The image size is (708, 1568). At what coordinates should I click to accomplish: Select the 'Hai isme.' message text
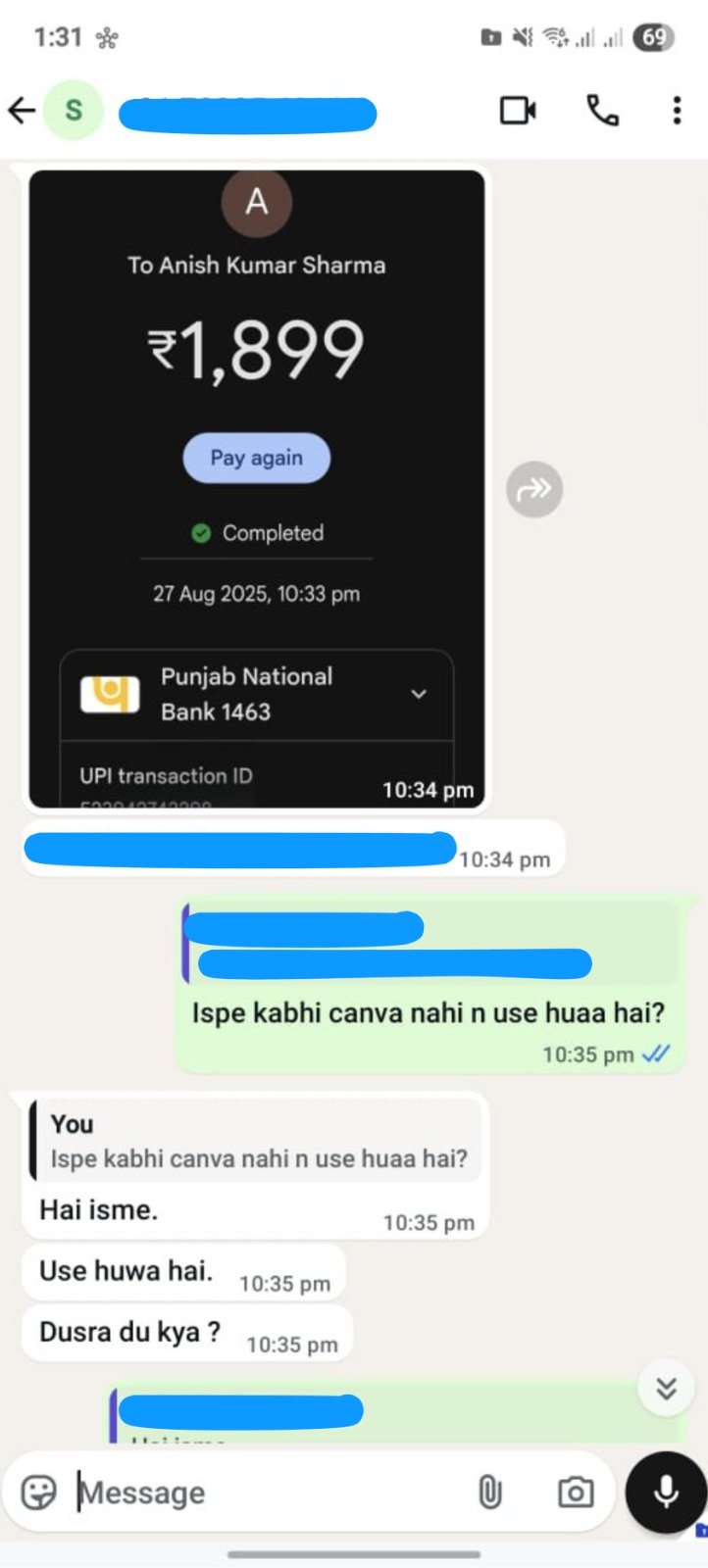click(98, 1210)
